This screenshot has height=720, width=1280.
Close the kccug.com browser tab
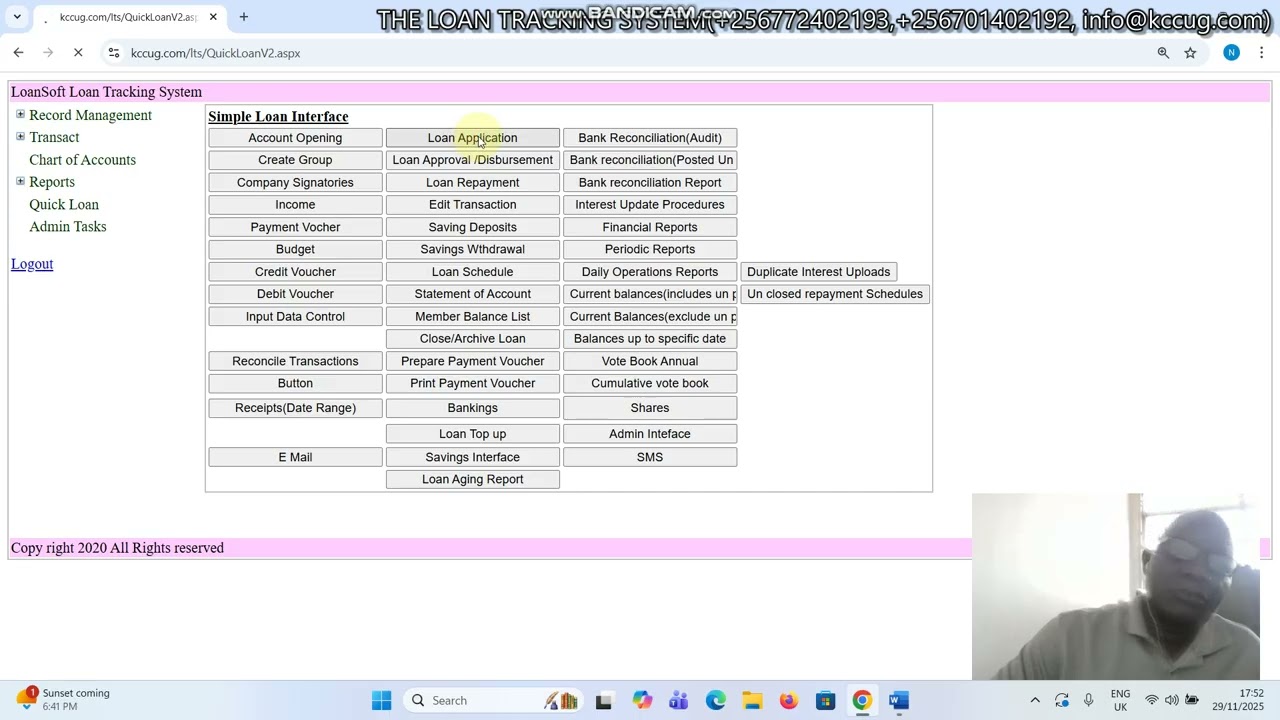click(213, 17)
